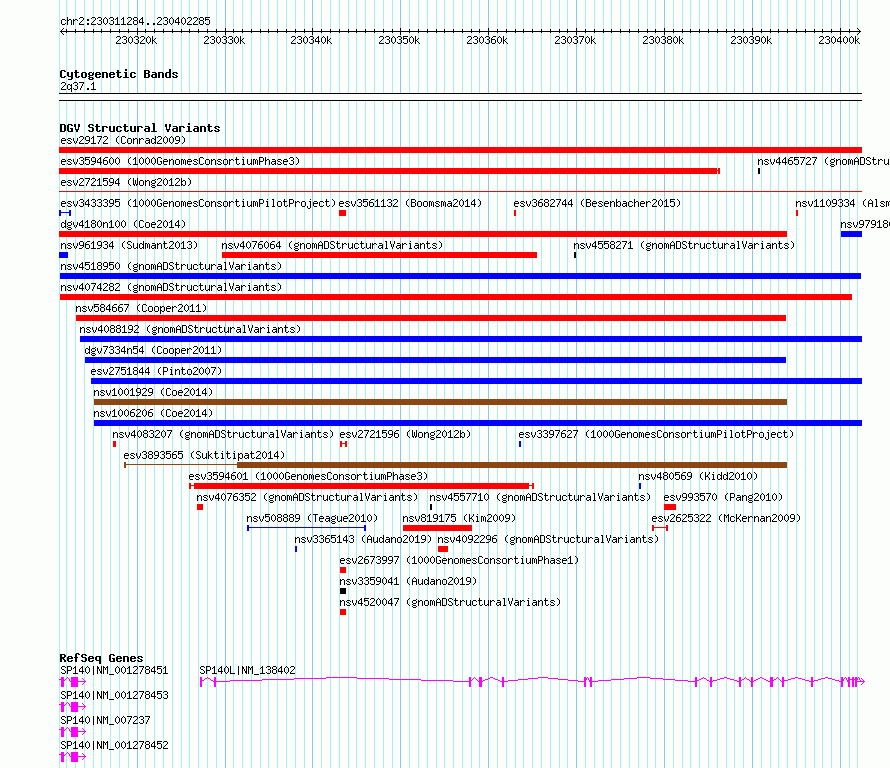Select the dgv7334n54 (Cooper2011) label
890x768 pixels.
click(153, 350)
